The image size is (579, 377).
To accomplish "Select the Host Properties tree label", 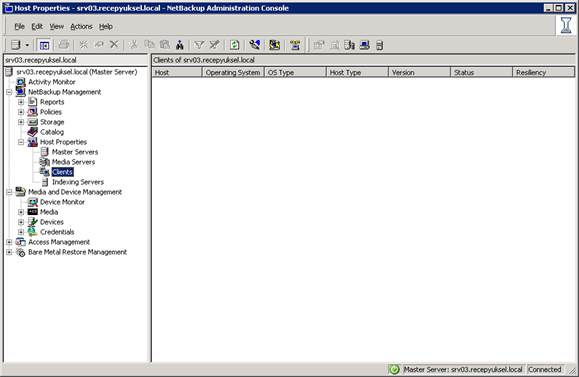I will click(64, 142).
